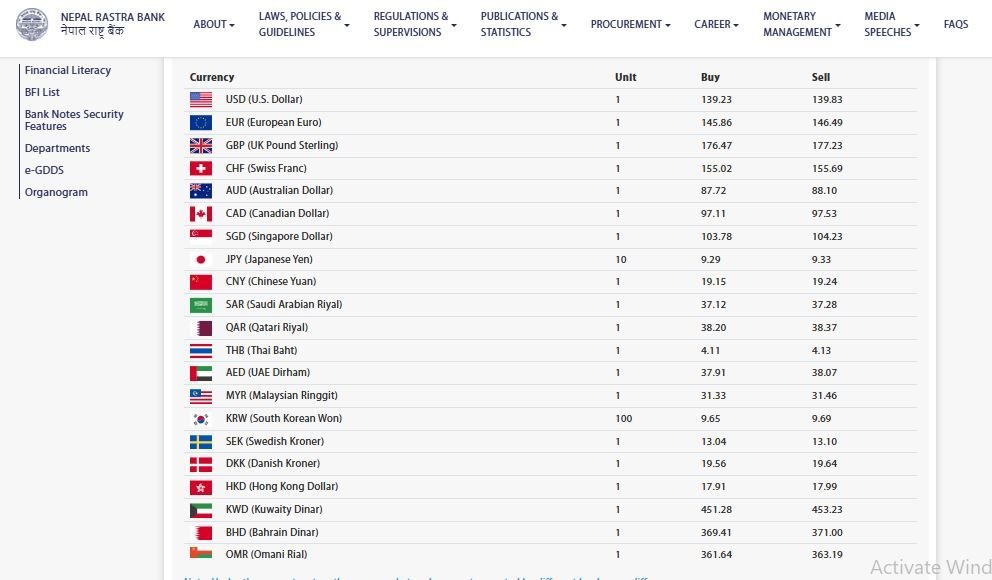
Task: Expand the Monetary Management dropdown
Action: click(x=801, y=24)
